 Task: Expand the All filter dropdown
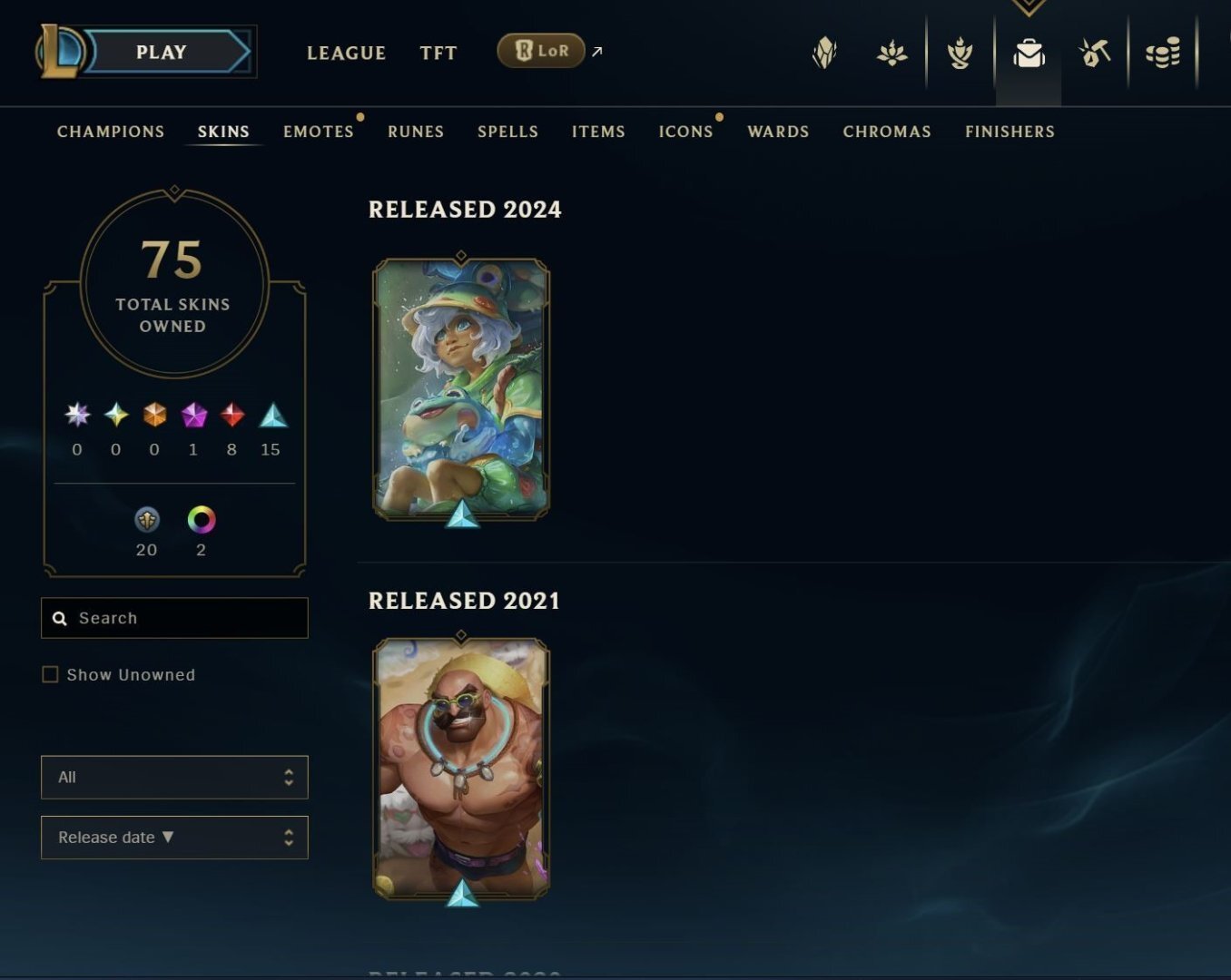coord(174,778)
